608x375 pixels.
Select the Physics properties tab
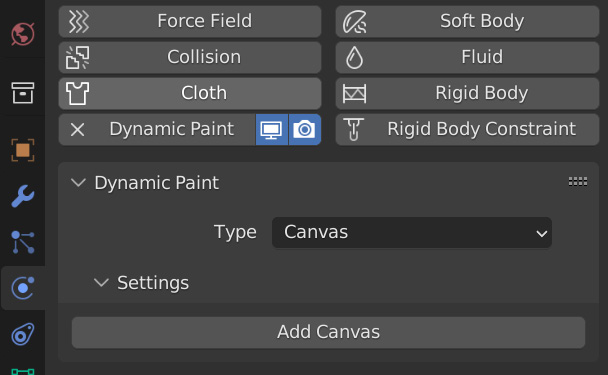coord(22,288)
